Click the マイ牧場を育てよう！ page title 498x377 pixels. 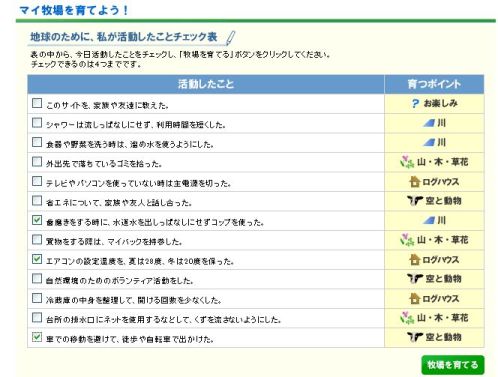click(x=74, y=10)
